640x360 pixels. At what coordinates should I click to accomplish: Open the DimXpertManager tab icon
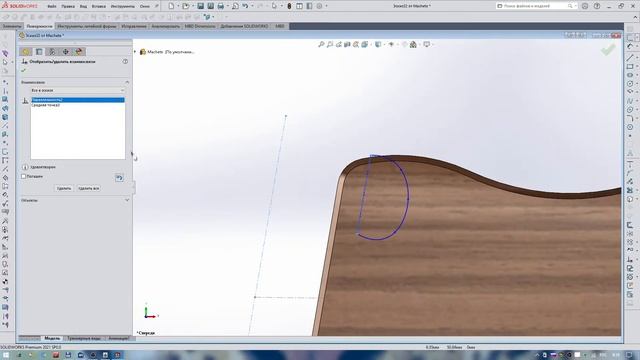point(65,52)
